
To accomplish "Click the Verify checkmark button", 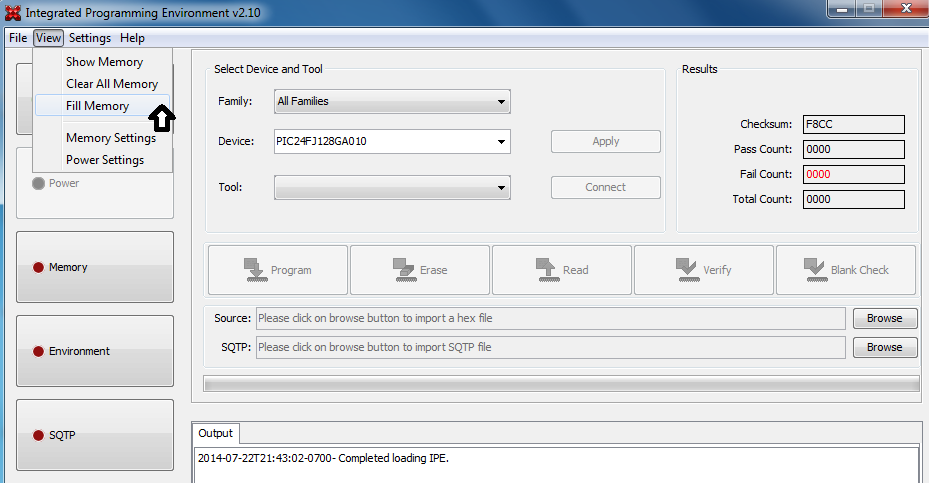I will click(703, 270).
